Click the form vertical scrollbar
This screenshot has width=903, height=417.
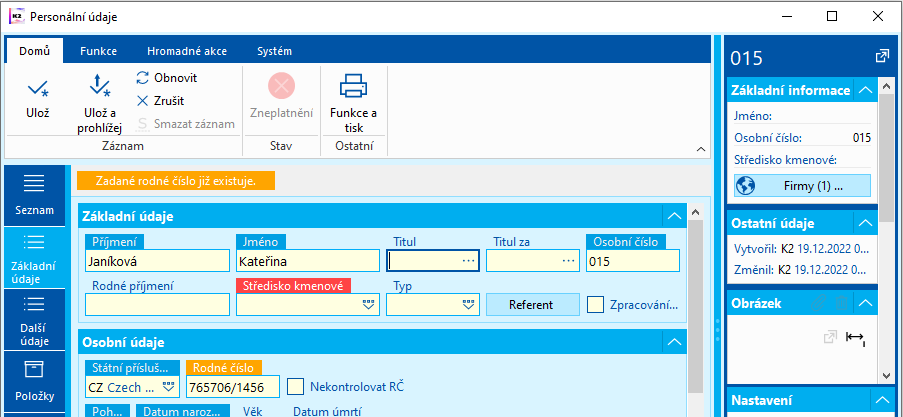[x=696, y=305]
